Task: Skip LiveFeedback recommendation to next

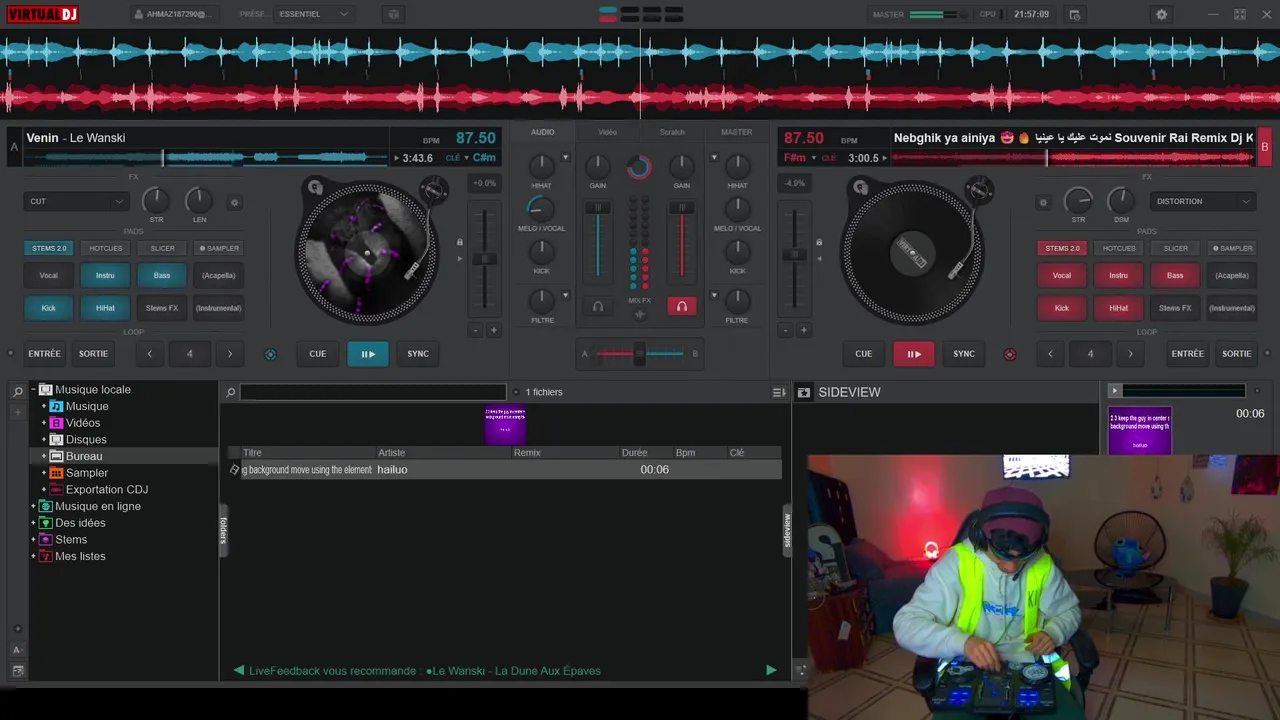Action: coord(771,671)
